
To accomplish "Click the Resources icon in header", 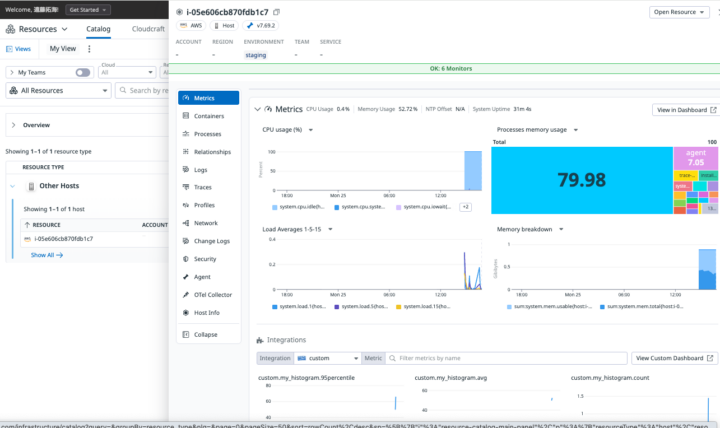I will point(10,29).
